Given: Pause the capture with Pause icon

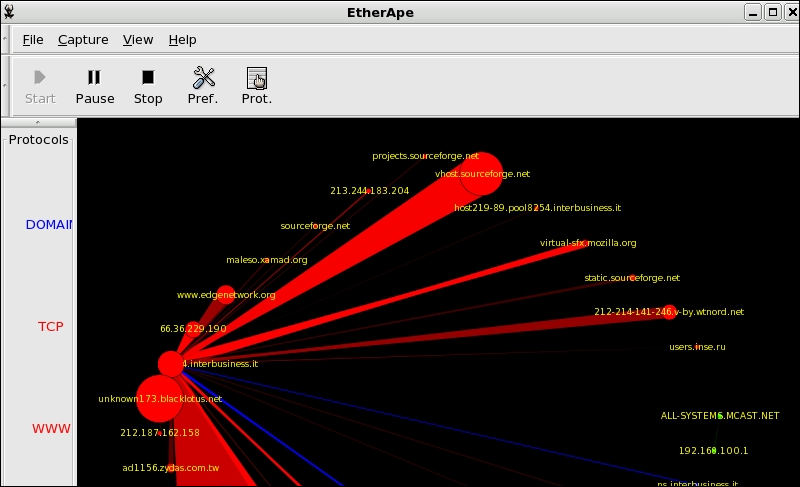Looking at the screenshot, I should pyautogui.click(x=94, y=78).
